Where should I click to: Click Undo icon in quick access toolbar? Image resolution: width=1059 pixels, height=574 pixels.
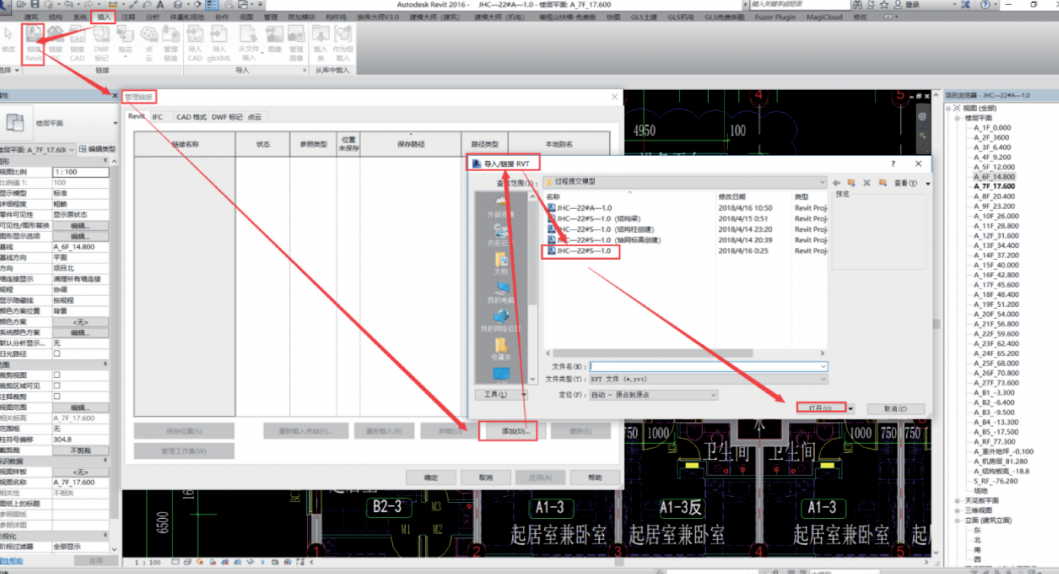[x=69, y=5]
